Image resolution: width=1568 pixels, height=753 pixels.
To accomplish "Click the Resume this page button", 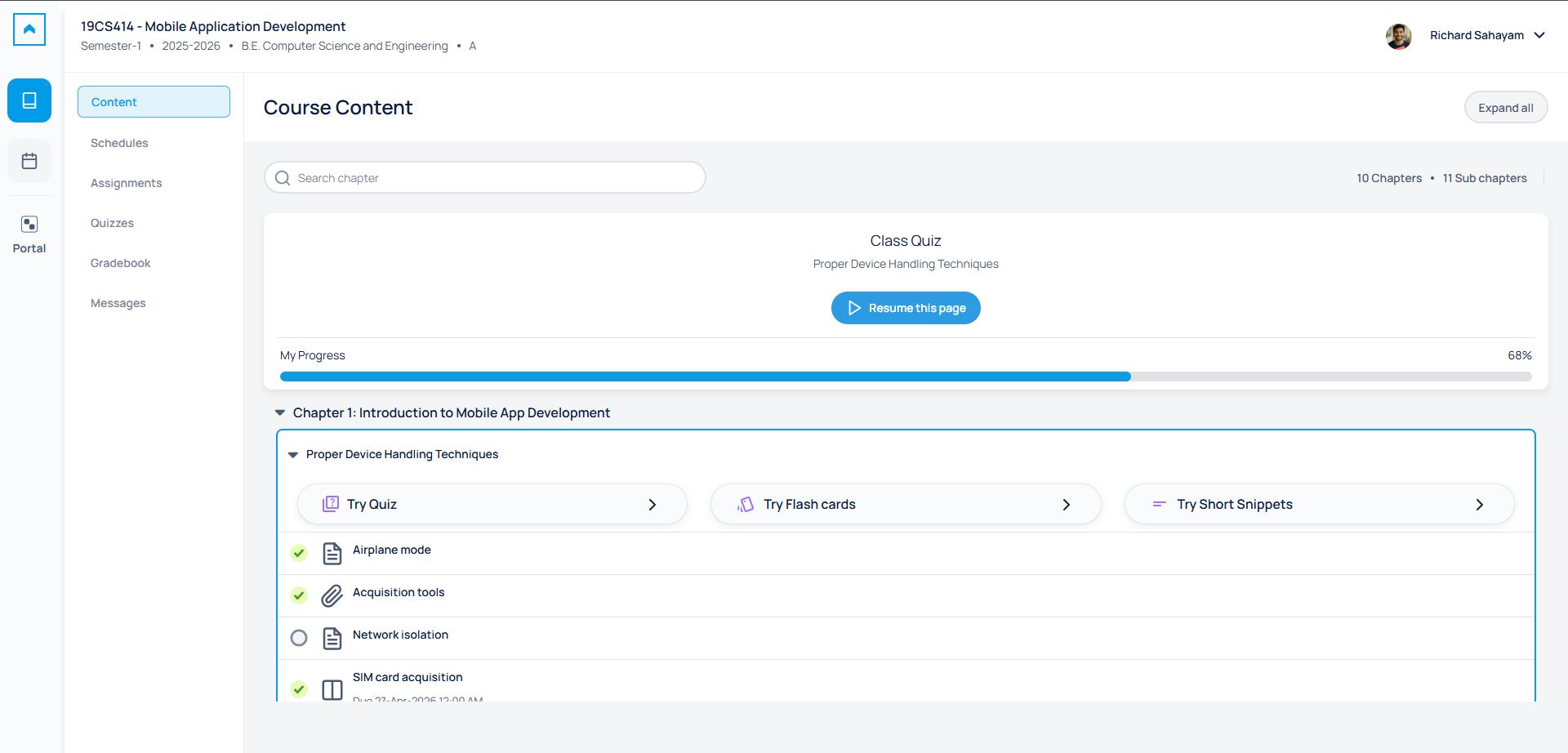I will click(x=906, y=308).
